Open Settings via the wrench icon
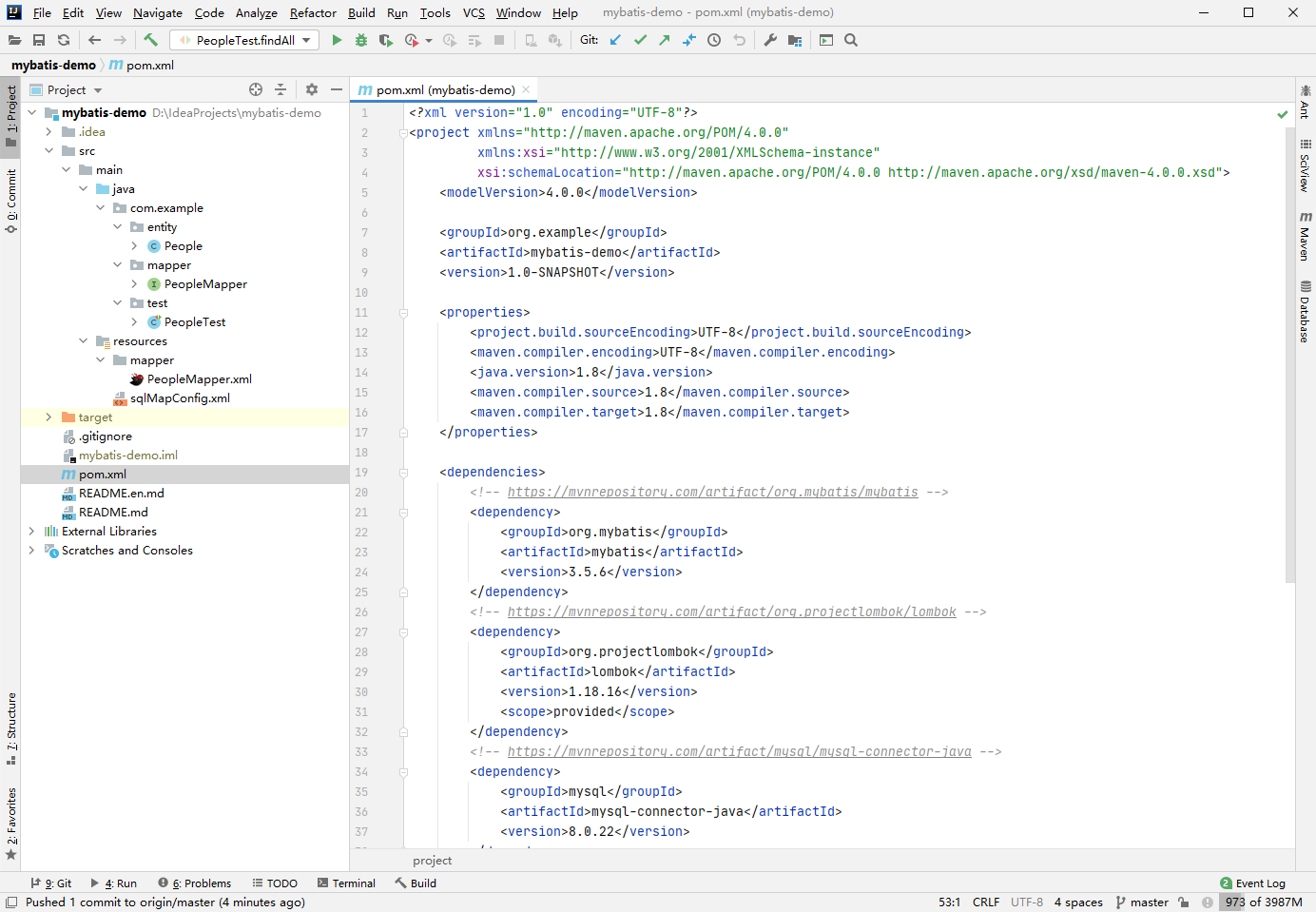 coord(770,40)
